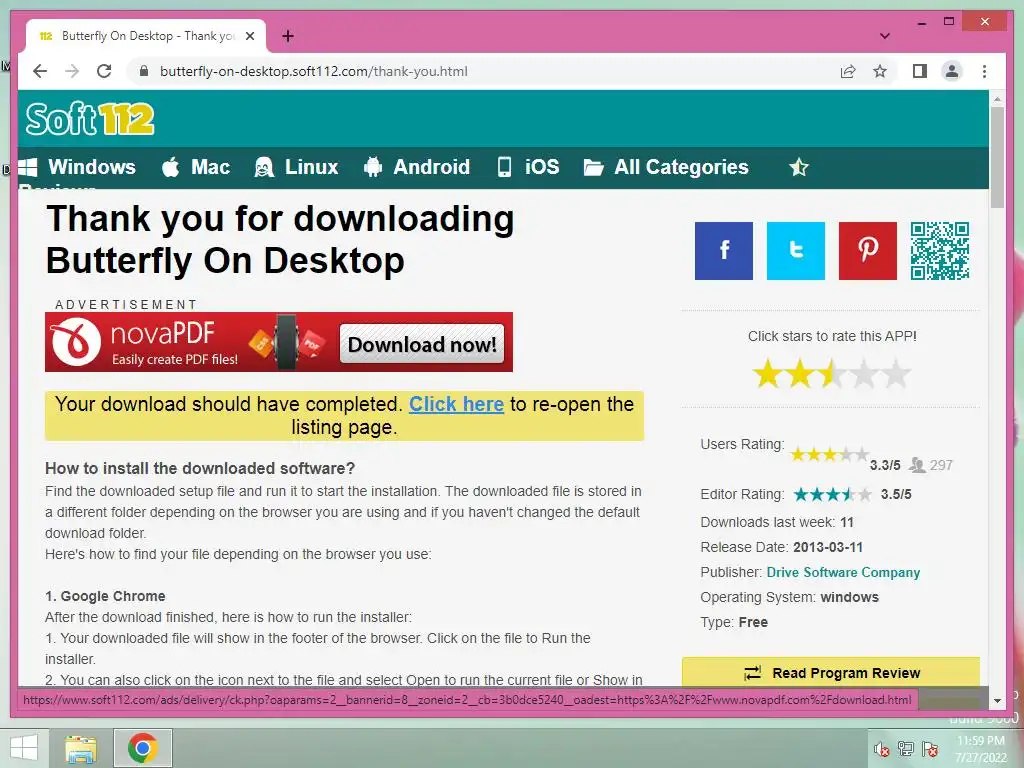Click novaPDF Download now! banner button

pyautogui.click(x=422, y=344)
